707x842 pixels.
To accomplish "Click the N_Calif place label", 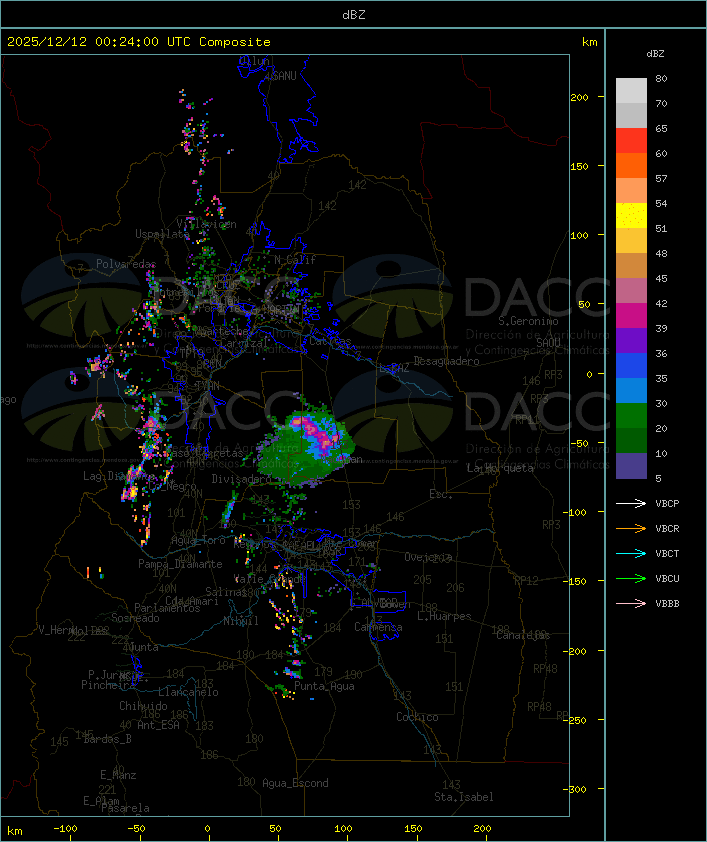I will point(295,260).
